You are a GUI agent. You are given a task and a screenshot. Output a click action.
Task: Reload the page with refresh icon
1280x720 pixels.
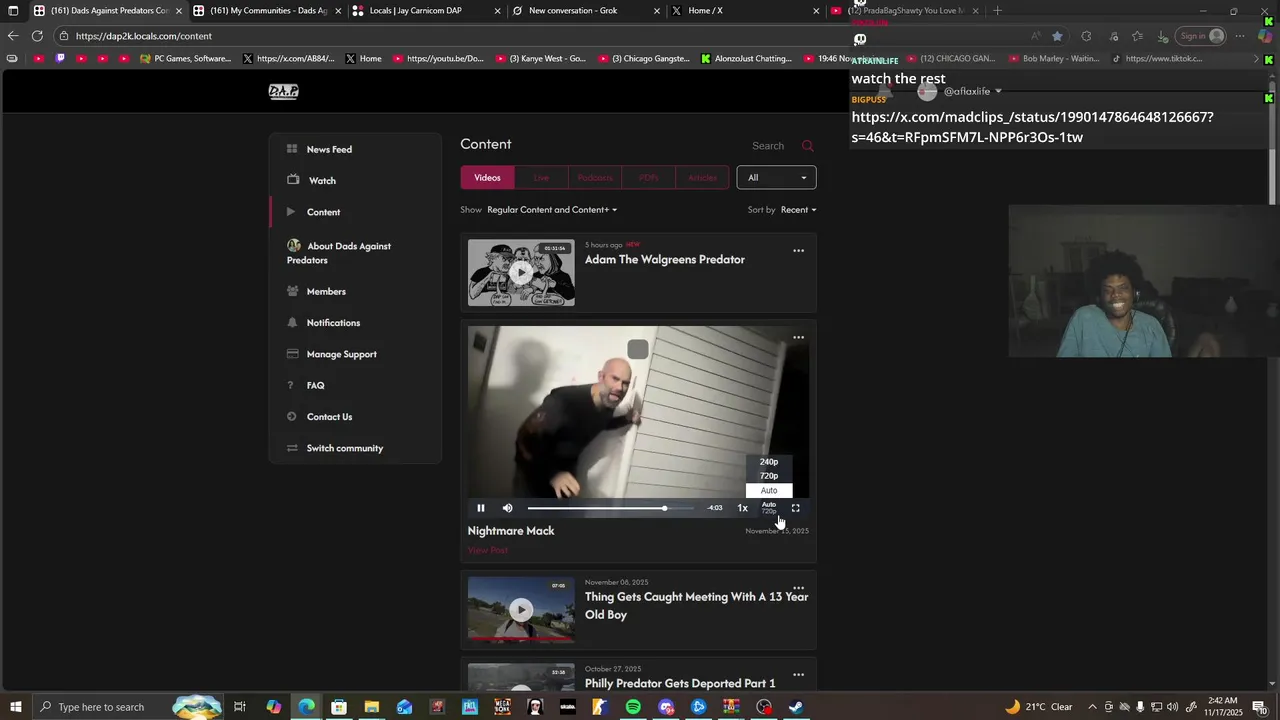(37, 36)
